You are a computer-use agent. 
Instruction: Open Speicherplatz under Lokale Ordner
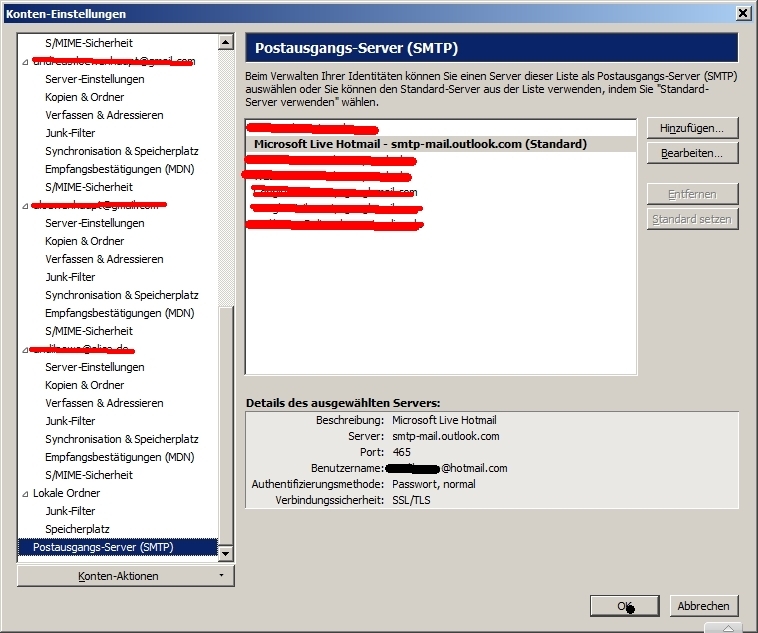(x=77, y=529)
